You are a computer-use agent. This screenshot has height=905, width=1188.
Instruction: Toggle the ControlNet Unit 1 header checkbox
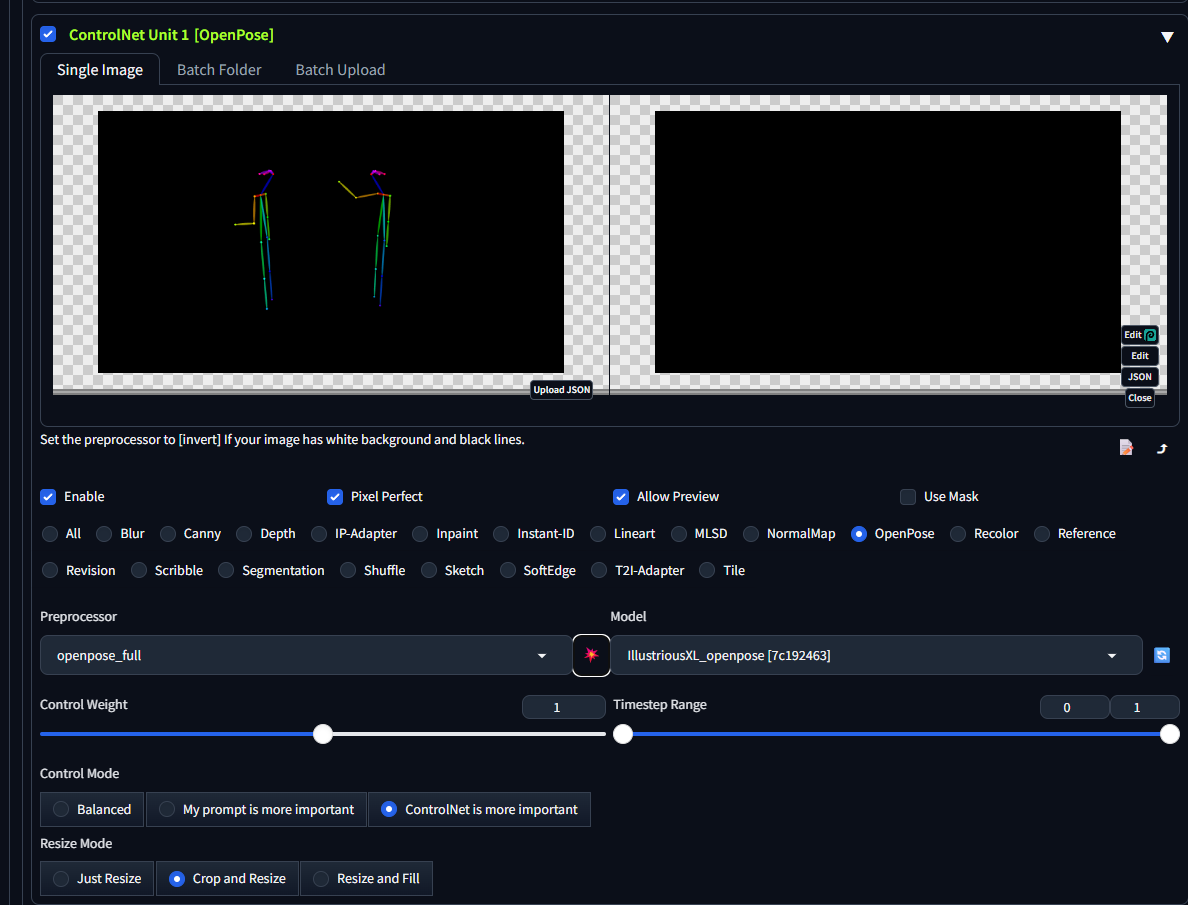coord(48,34)
